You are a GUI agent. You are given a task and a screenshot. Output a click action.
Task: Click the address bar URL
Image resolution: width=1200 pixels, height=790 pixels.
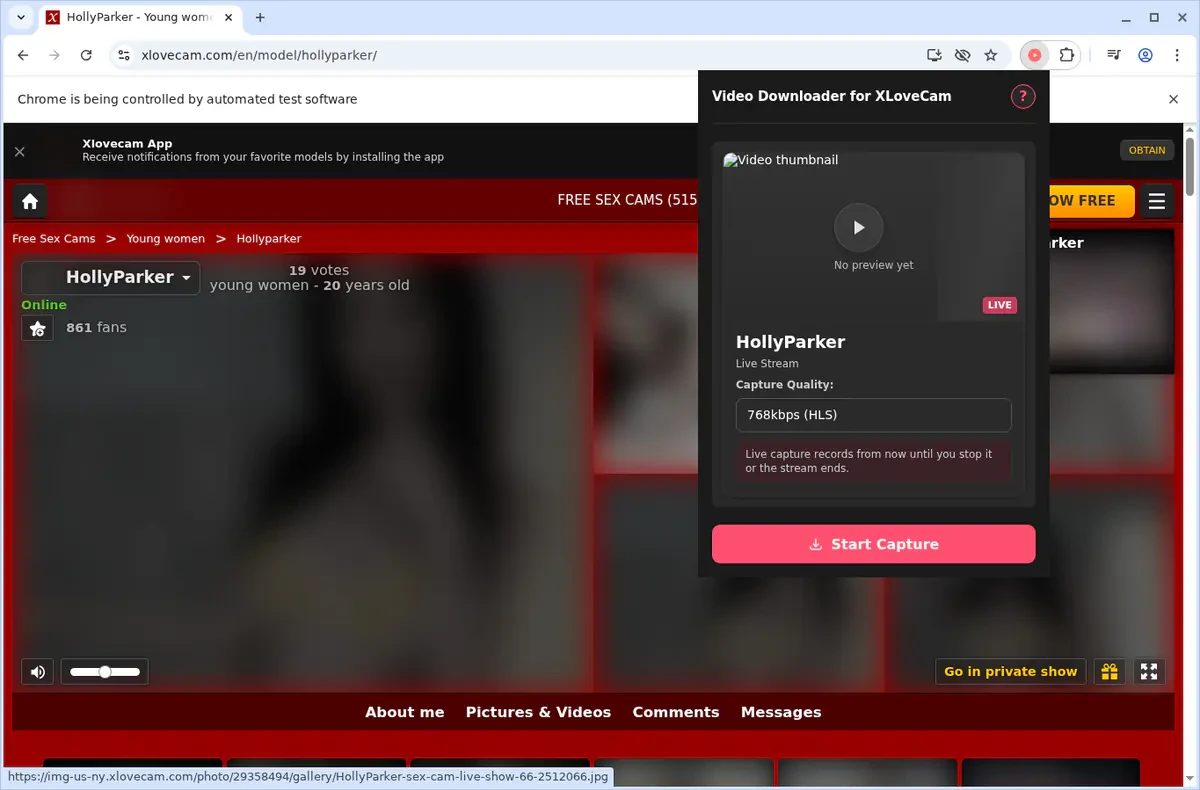pyautogui.click(x=259, y=55)
